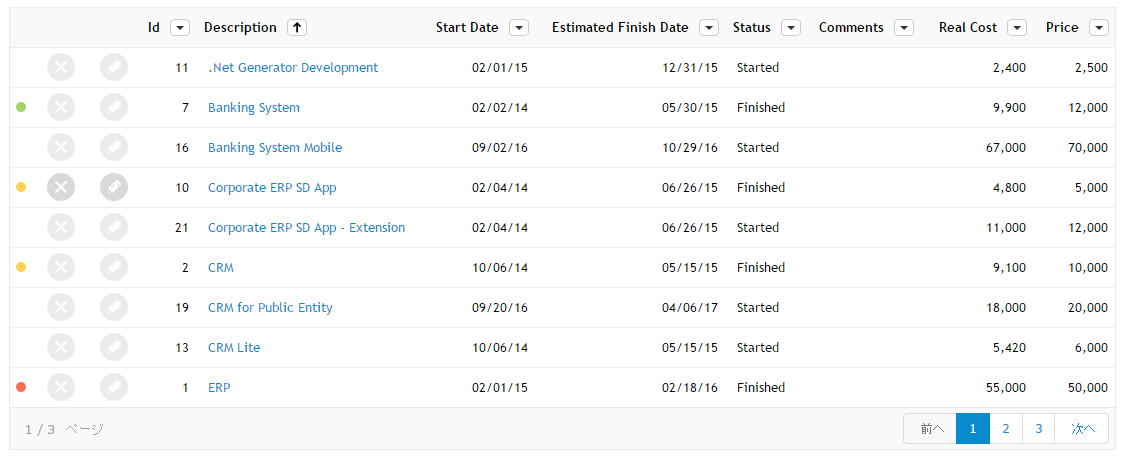The height and width of the screenshot is (459, 1125).
Task: Delete the Corporate ERP SD App row
Action: [61, 188]
